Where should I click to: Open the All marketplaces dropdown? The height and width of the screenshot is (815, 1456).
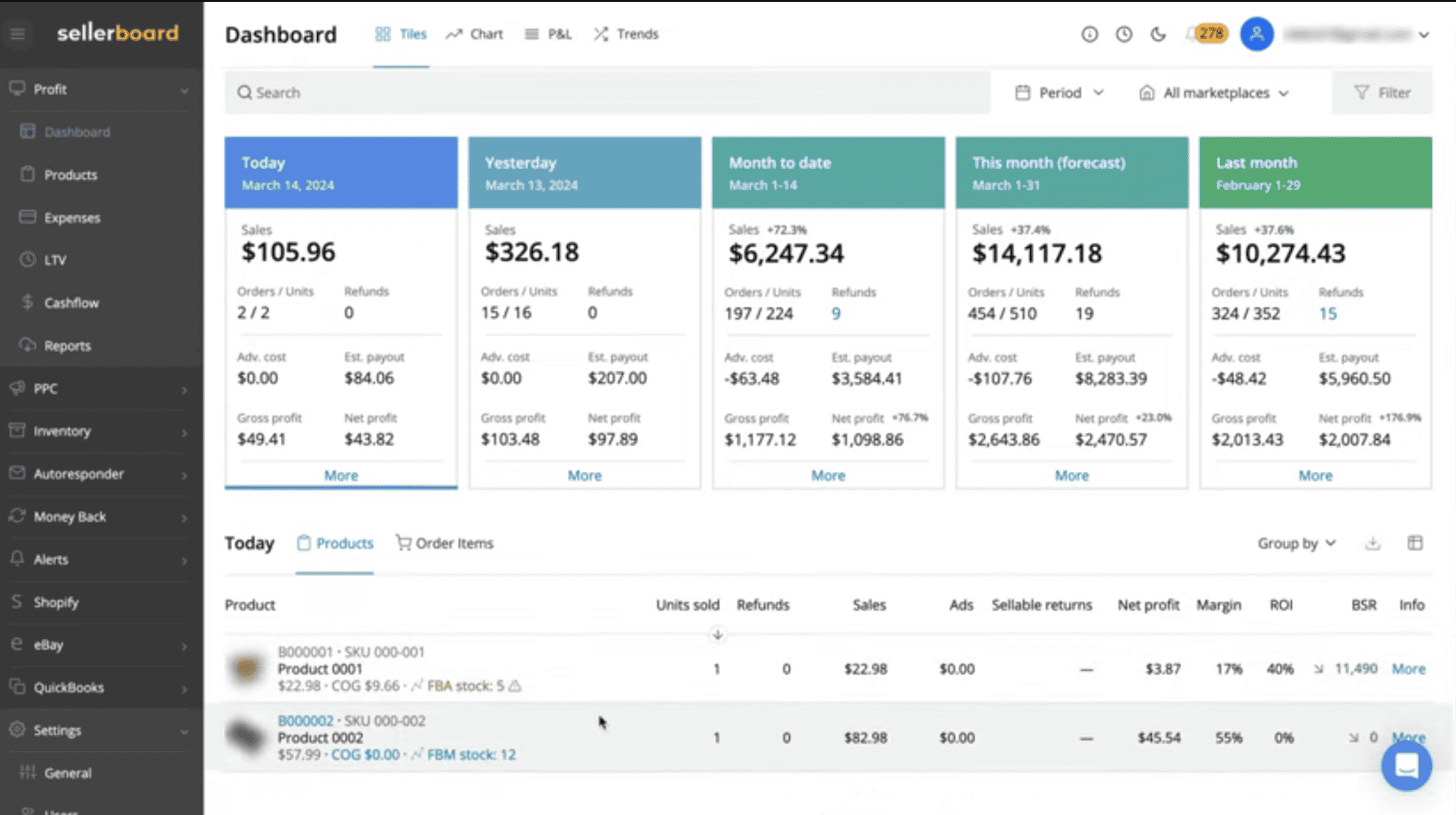(1216, 92)
